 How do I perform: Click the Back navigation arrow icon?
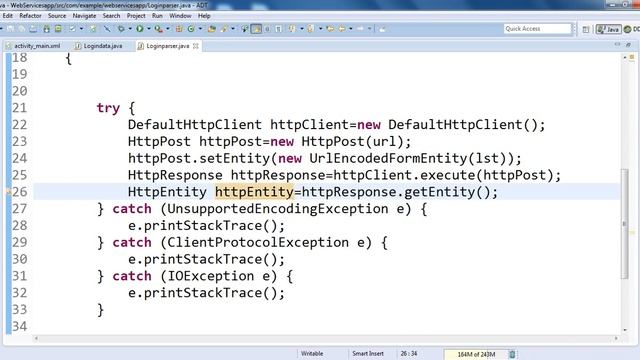point(342,29)
